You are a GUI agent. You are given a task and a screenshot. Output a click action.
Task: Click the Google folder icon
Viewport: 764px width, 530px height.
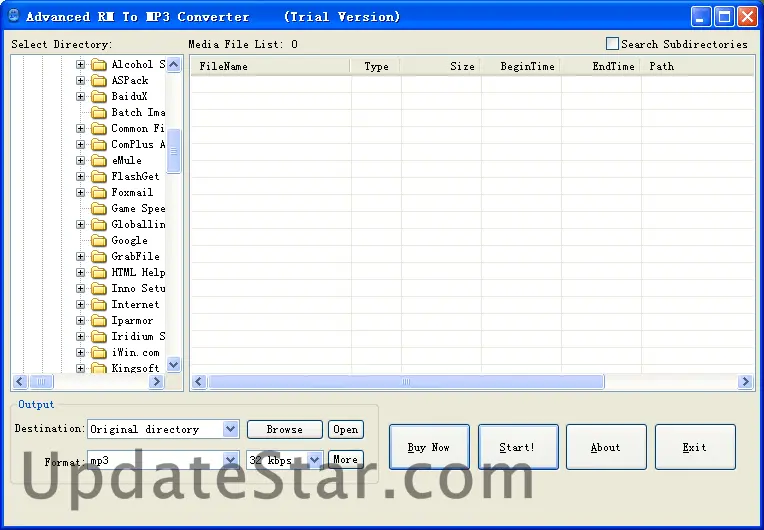pyautogui.click(x=99, y=241)
